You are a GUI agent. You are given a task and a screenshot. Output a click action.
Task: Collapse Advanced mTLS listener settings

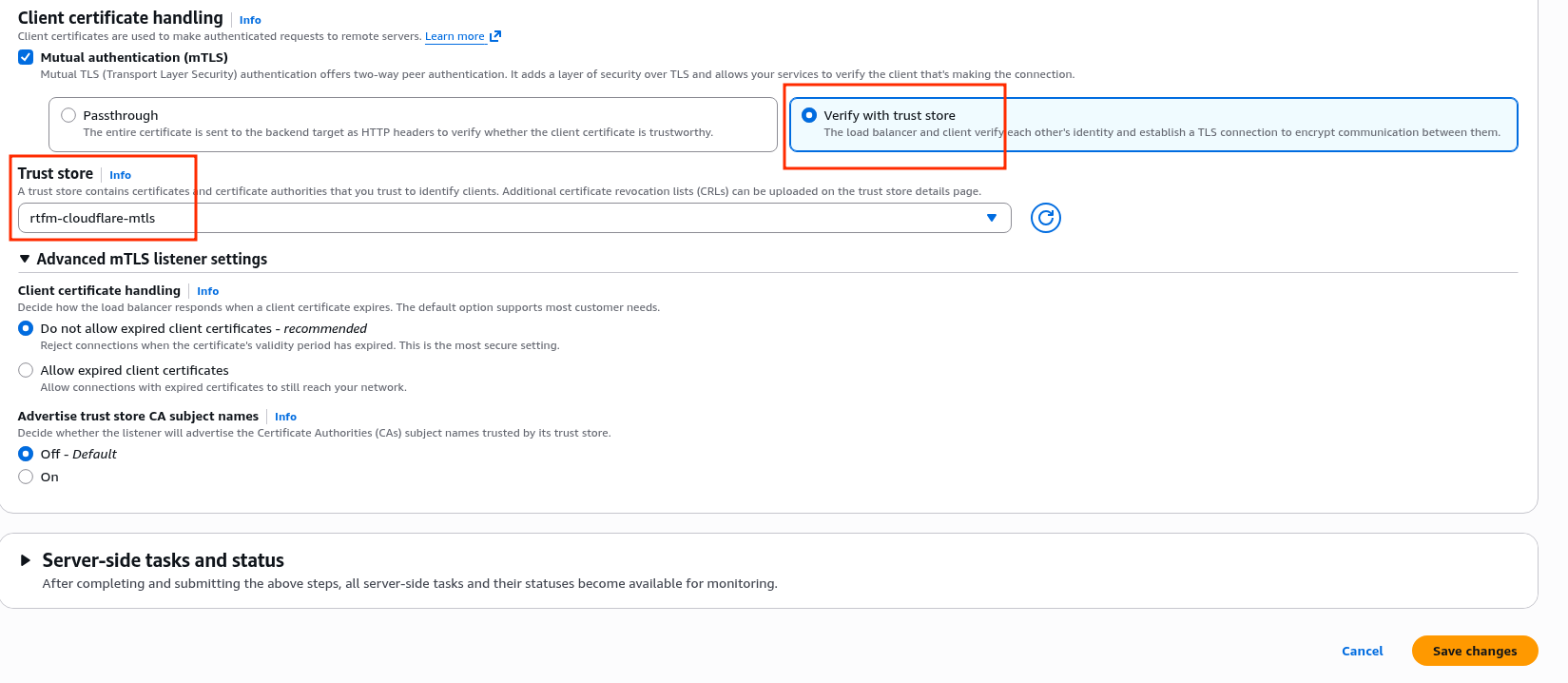click(25, 259)
